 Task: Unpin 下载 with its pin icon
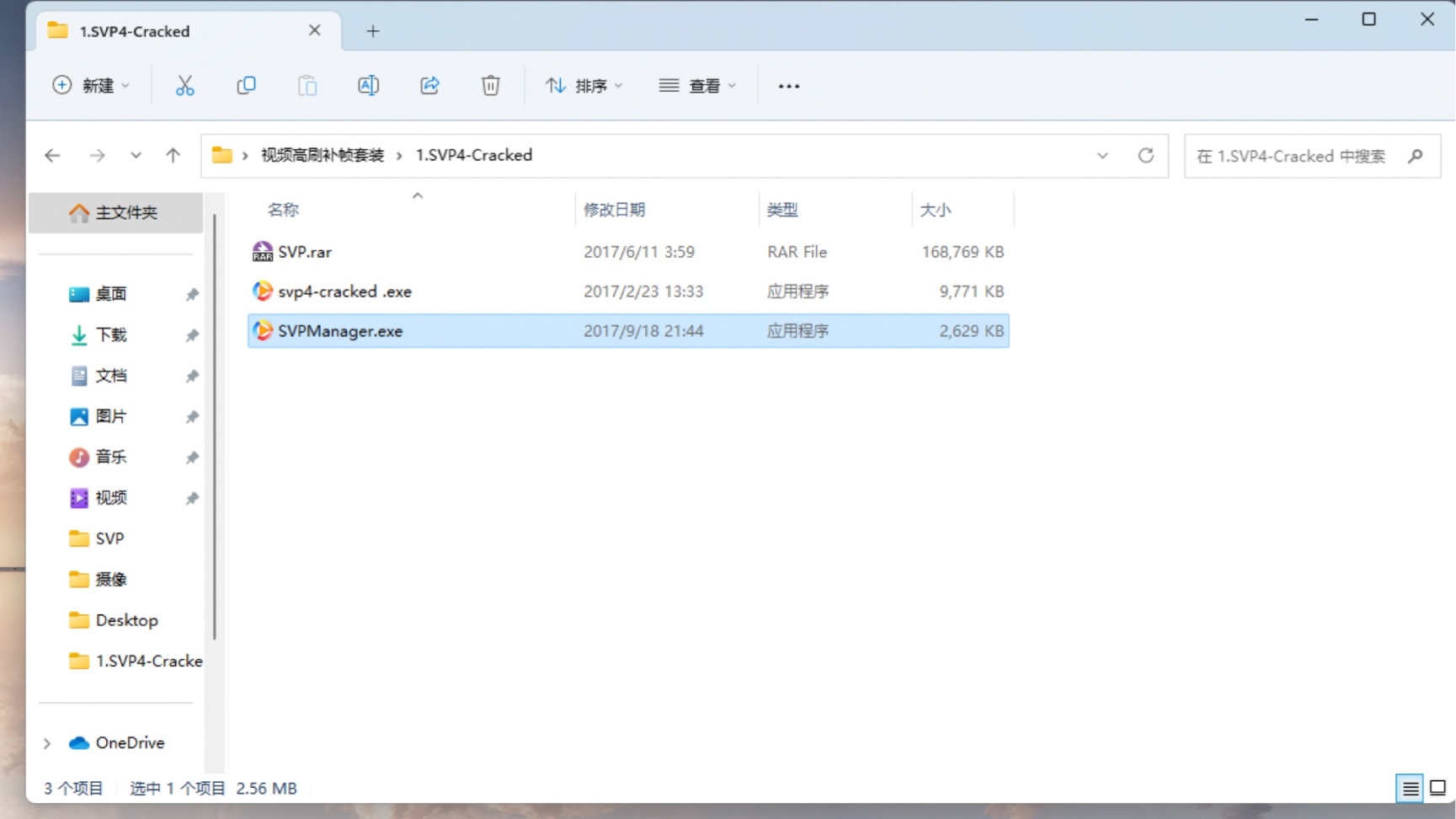click(192, 335)
